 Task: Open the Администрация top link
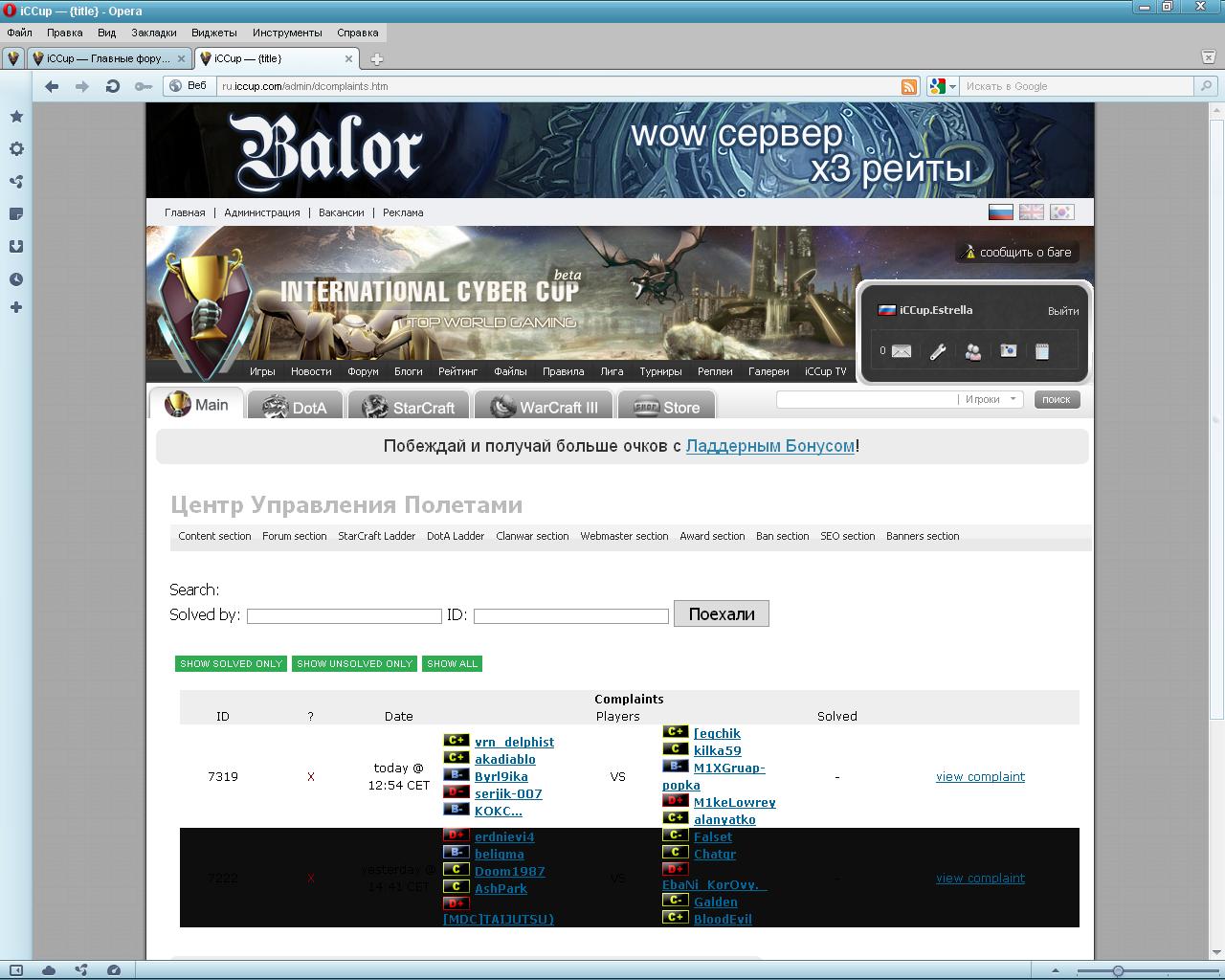click(262, 212)
